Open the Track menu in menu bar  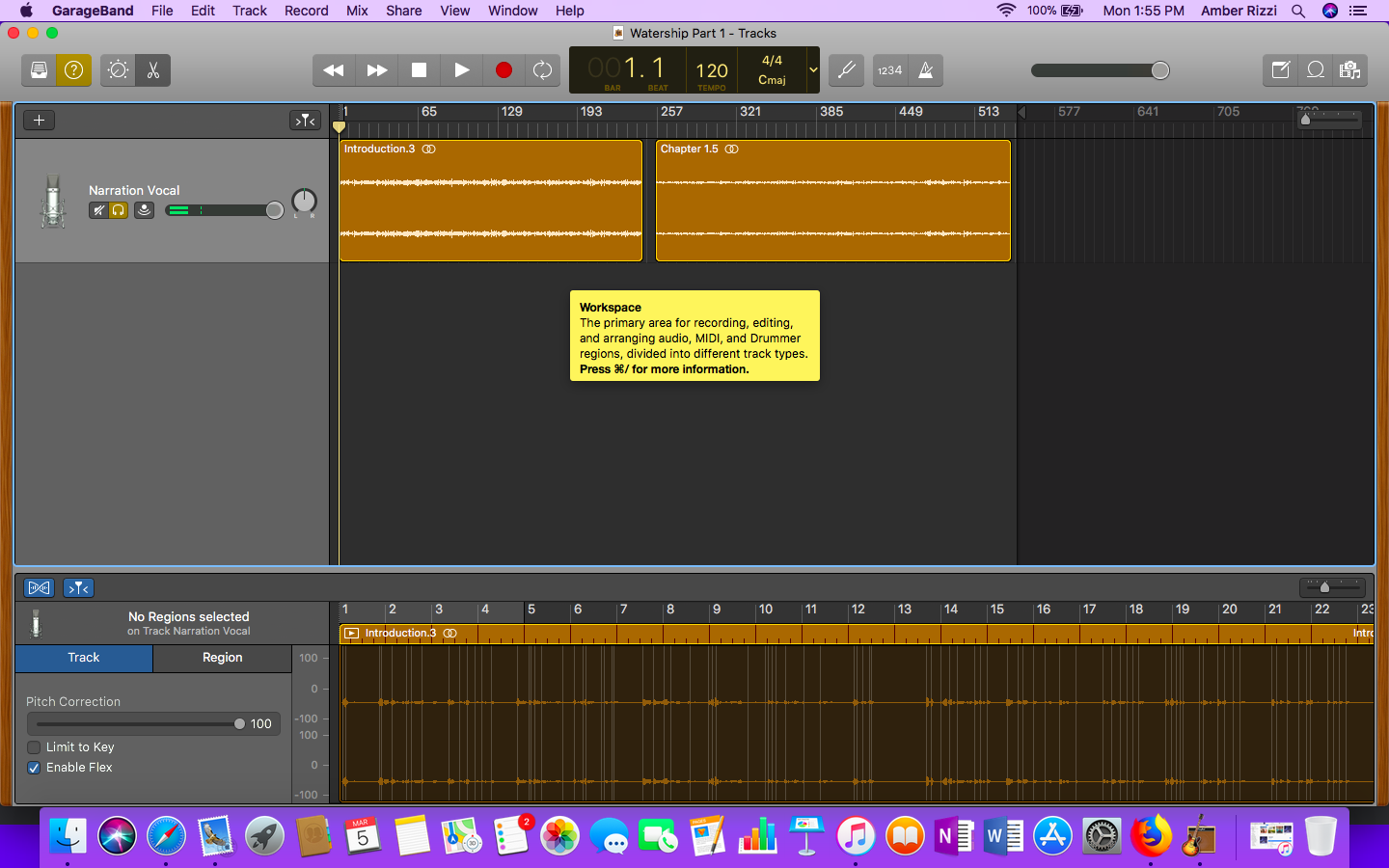tap(249, 11)
